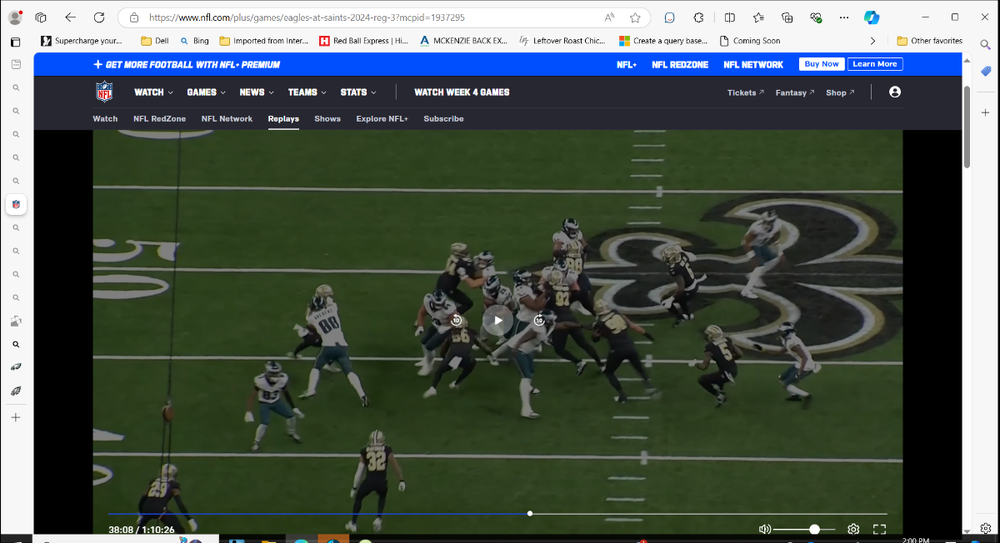Open video player settings gear
Viewport: 1000px width, 543px height.
pos(853,529)
